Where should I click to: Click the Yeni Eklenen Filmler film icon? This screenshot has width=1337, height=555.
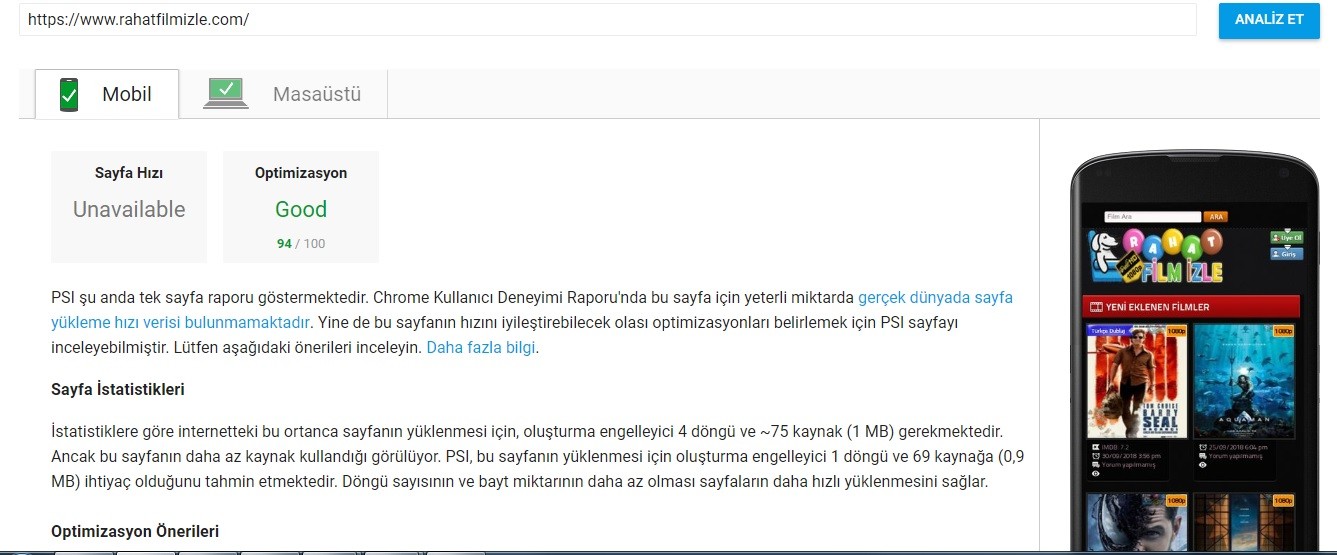1095,307
